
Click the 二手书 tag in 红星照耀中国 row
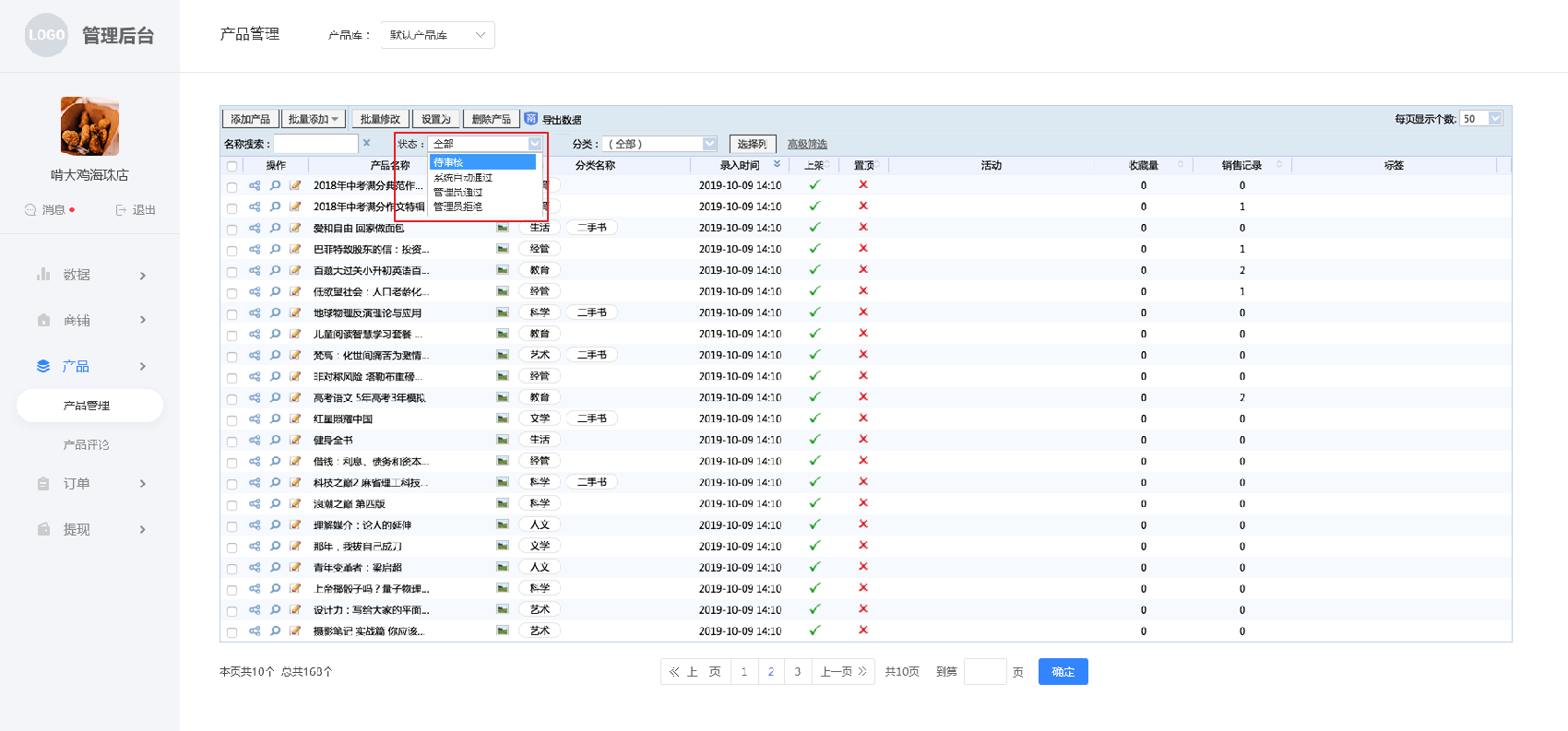[592, 419]
